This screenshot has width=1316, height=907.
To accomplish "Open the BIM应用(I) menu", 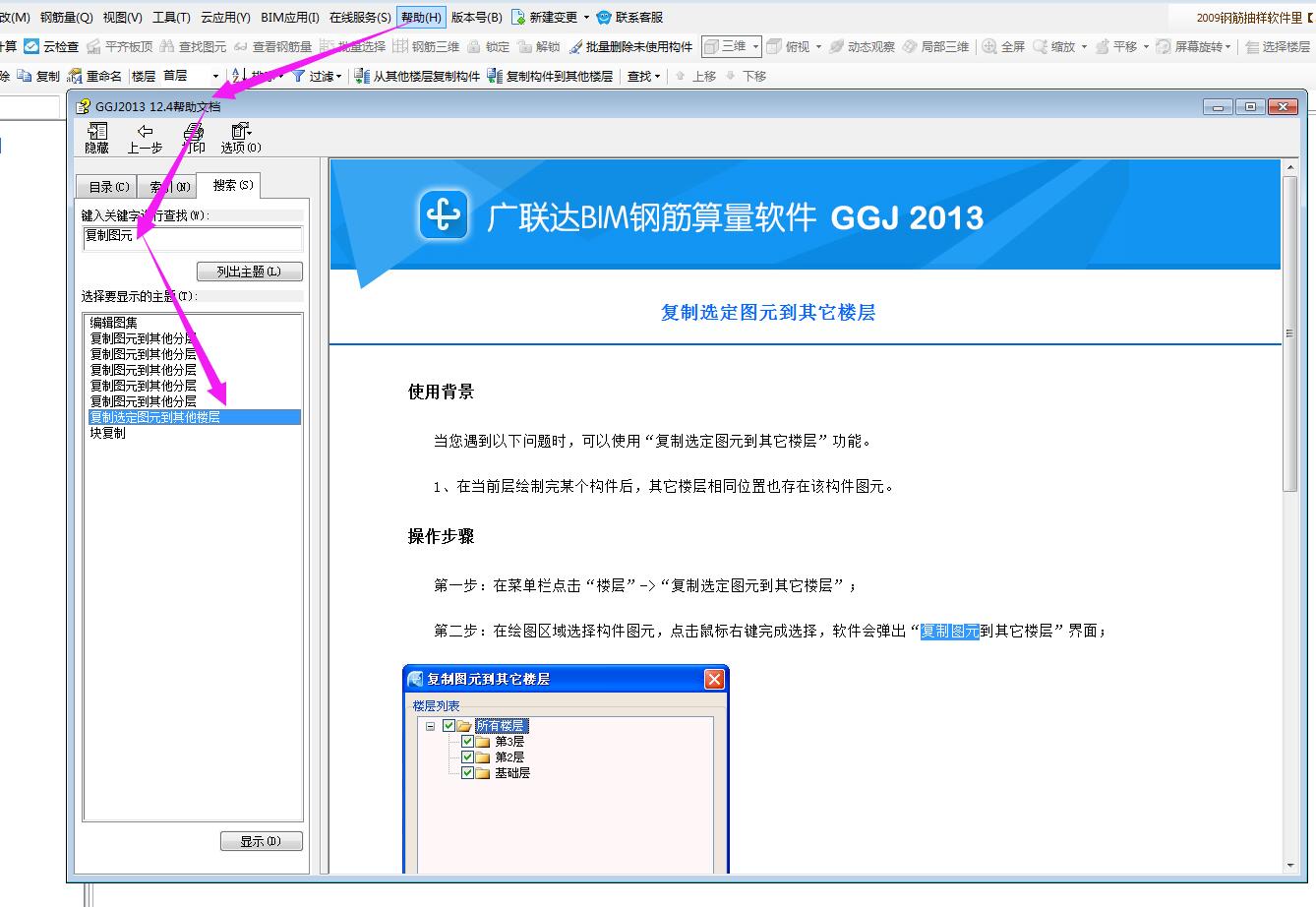I will point(290,17).
